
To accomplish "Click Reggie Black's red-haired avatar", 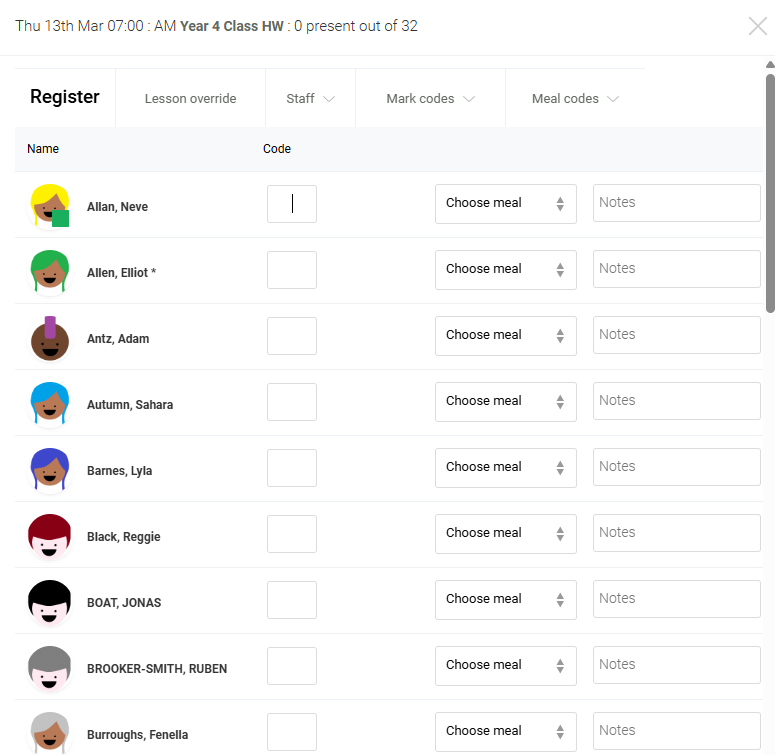I will pyautogui.click(x=50, y=536).
